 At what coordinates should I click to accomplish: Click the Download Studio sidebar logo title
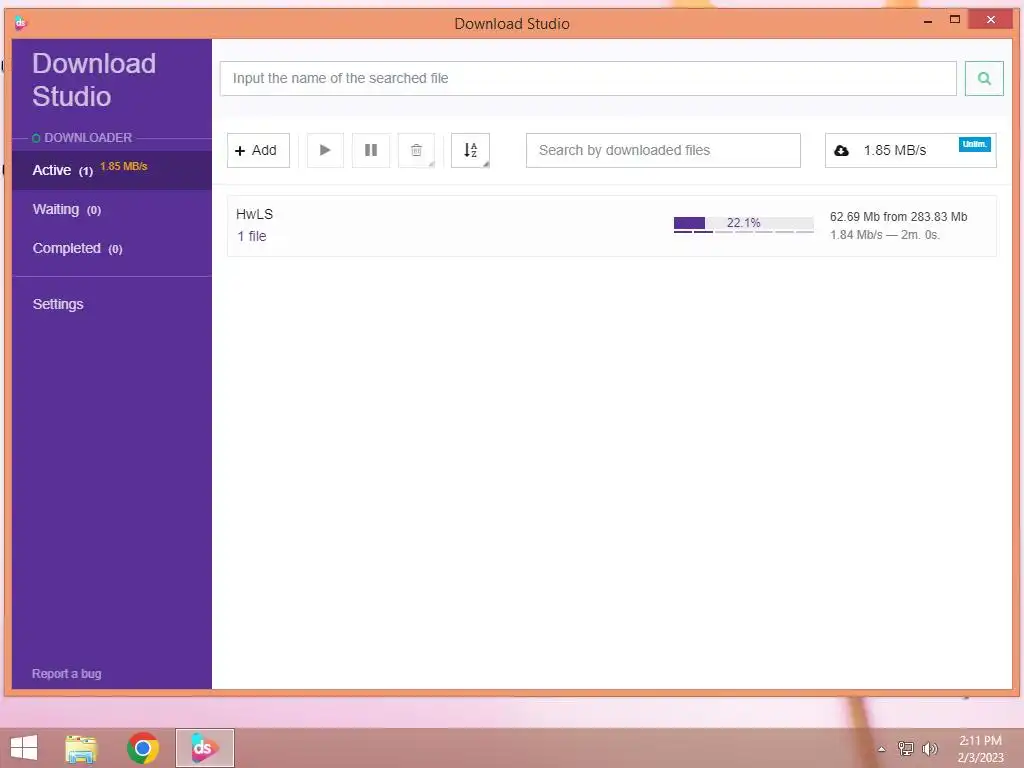click(94, 80)
